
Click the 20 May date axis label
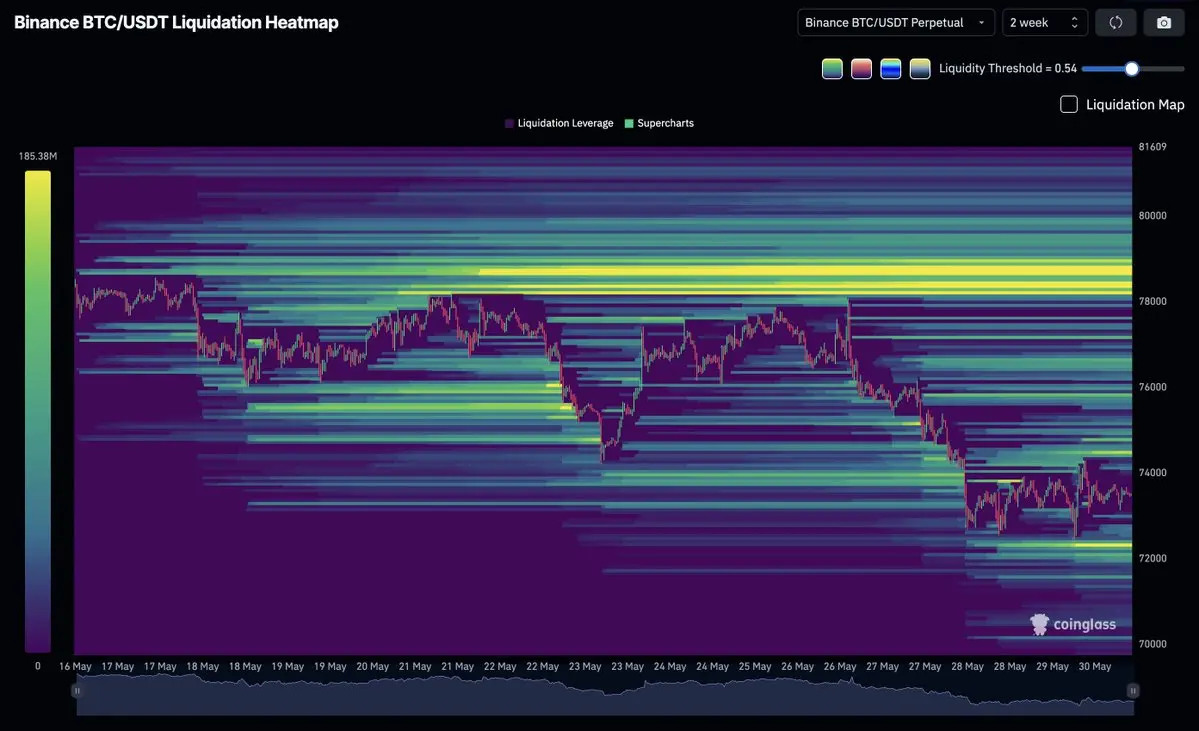click(372, 667)
